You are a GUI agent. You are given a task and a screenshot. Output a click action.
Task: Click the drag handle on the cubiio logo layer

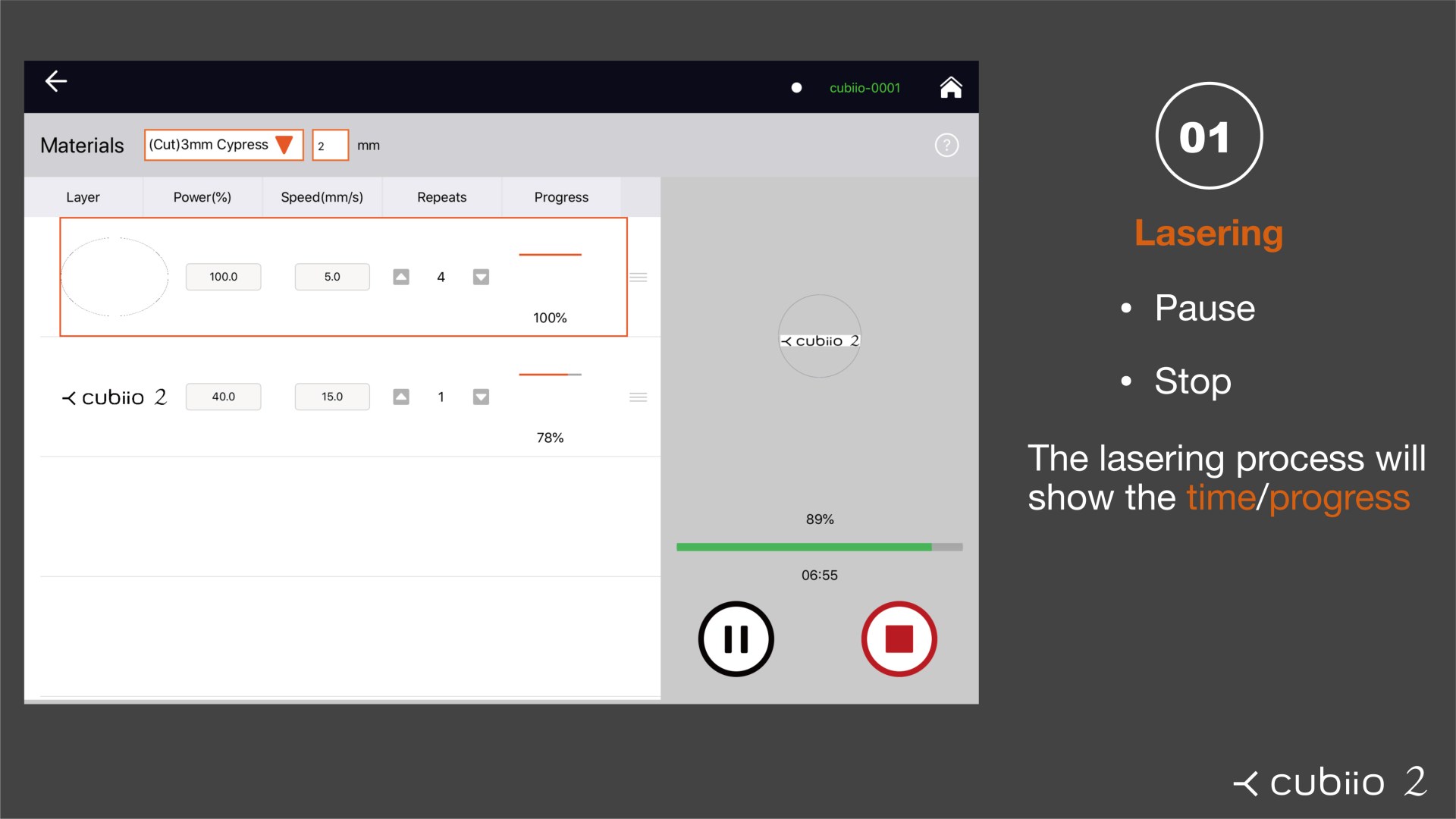click(639, 397)
